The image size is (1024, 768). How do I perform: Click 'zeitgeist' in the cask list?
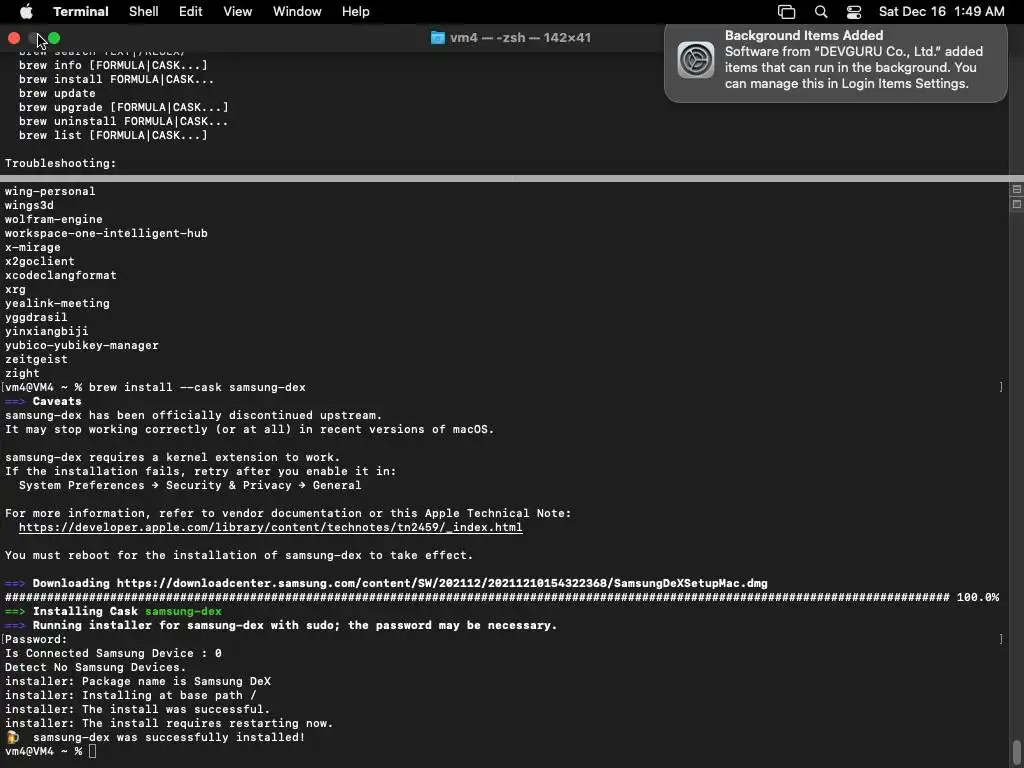[x=36, y=359]
